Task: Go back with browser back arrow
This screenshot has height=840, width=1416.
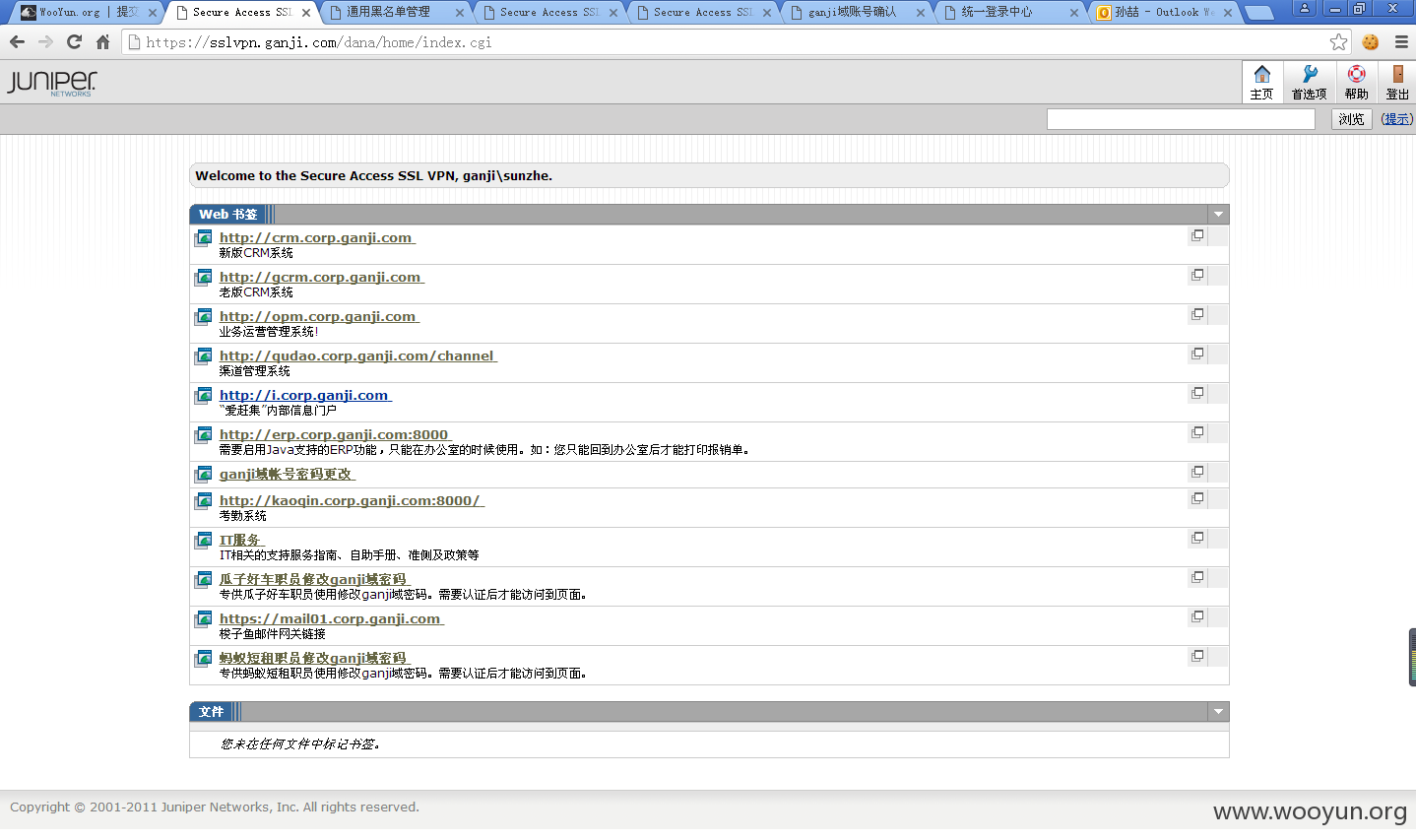Action: [x=17, y=41]
